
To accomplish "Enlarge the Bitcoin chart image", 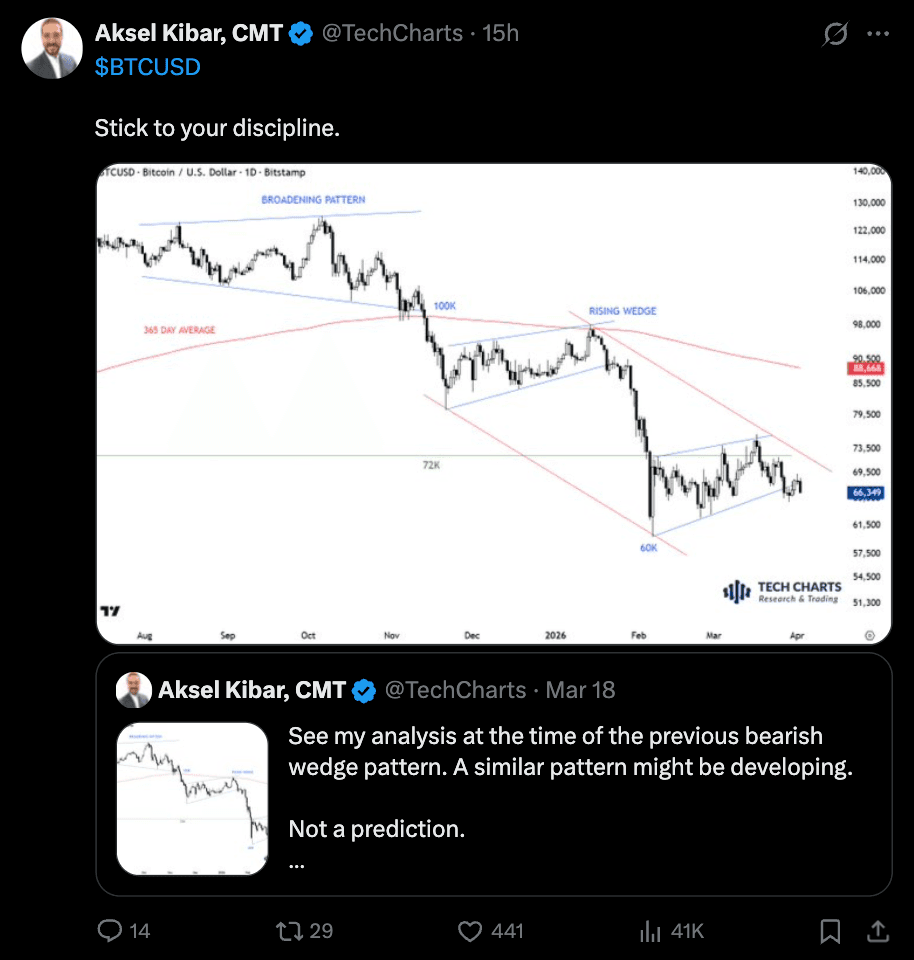I will click(493, 403).
